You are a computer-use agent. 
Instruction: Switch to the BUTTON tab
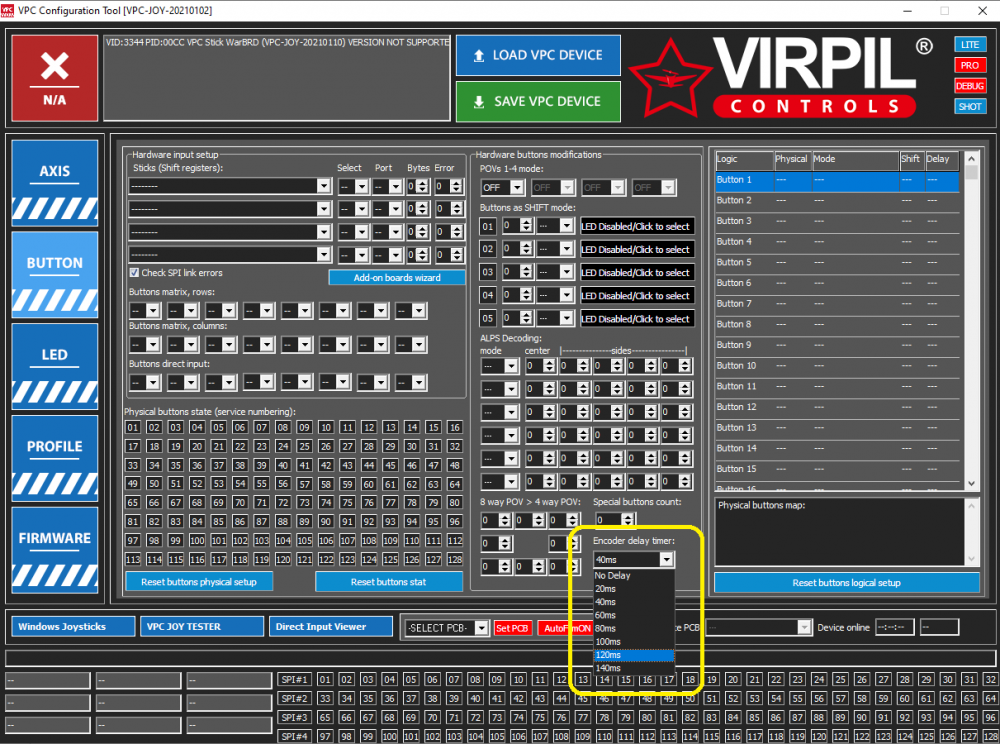click(55, 275)
